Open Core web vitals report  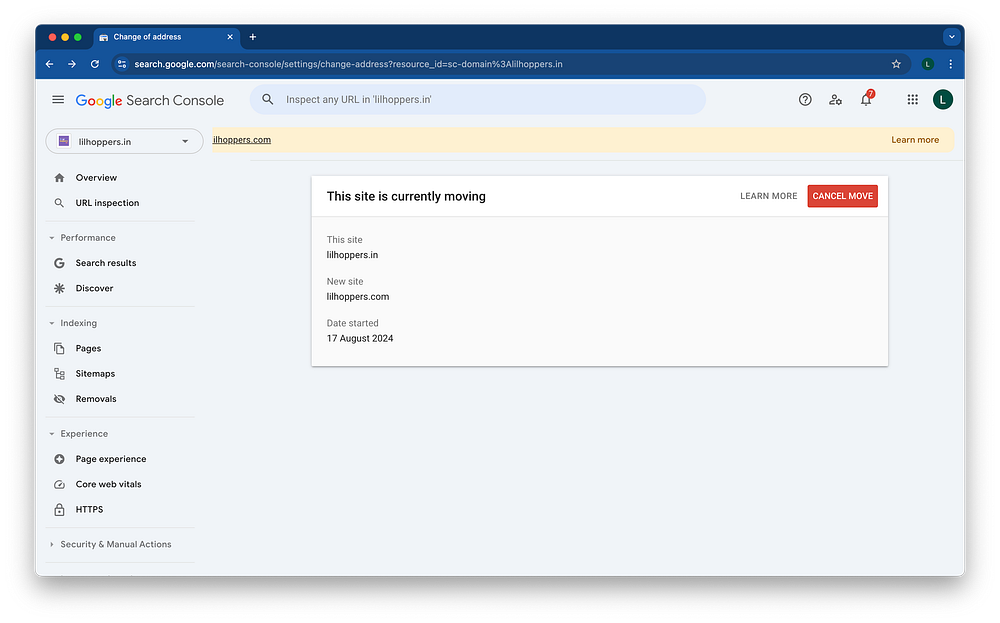pos(108,485)
